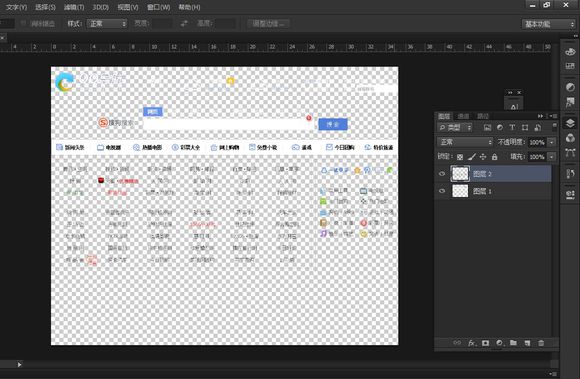
Task: Open the 窗口(W) menu
Action: coord(158,7)
